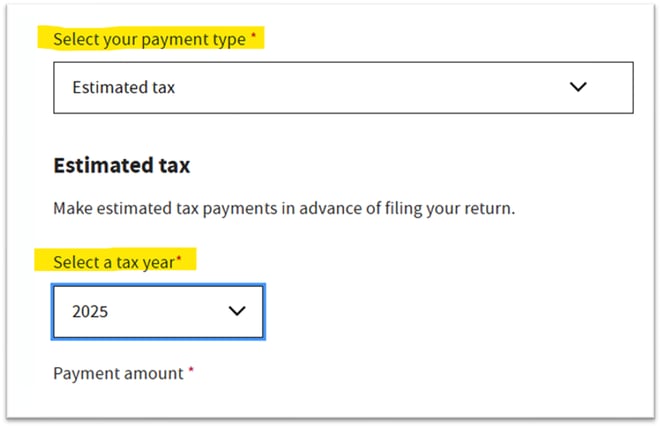The image size is (661, 427).
Task: Click the red asterisk after tax year label
Action: (179, 259)
